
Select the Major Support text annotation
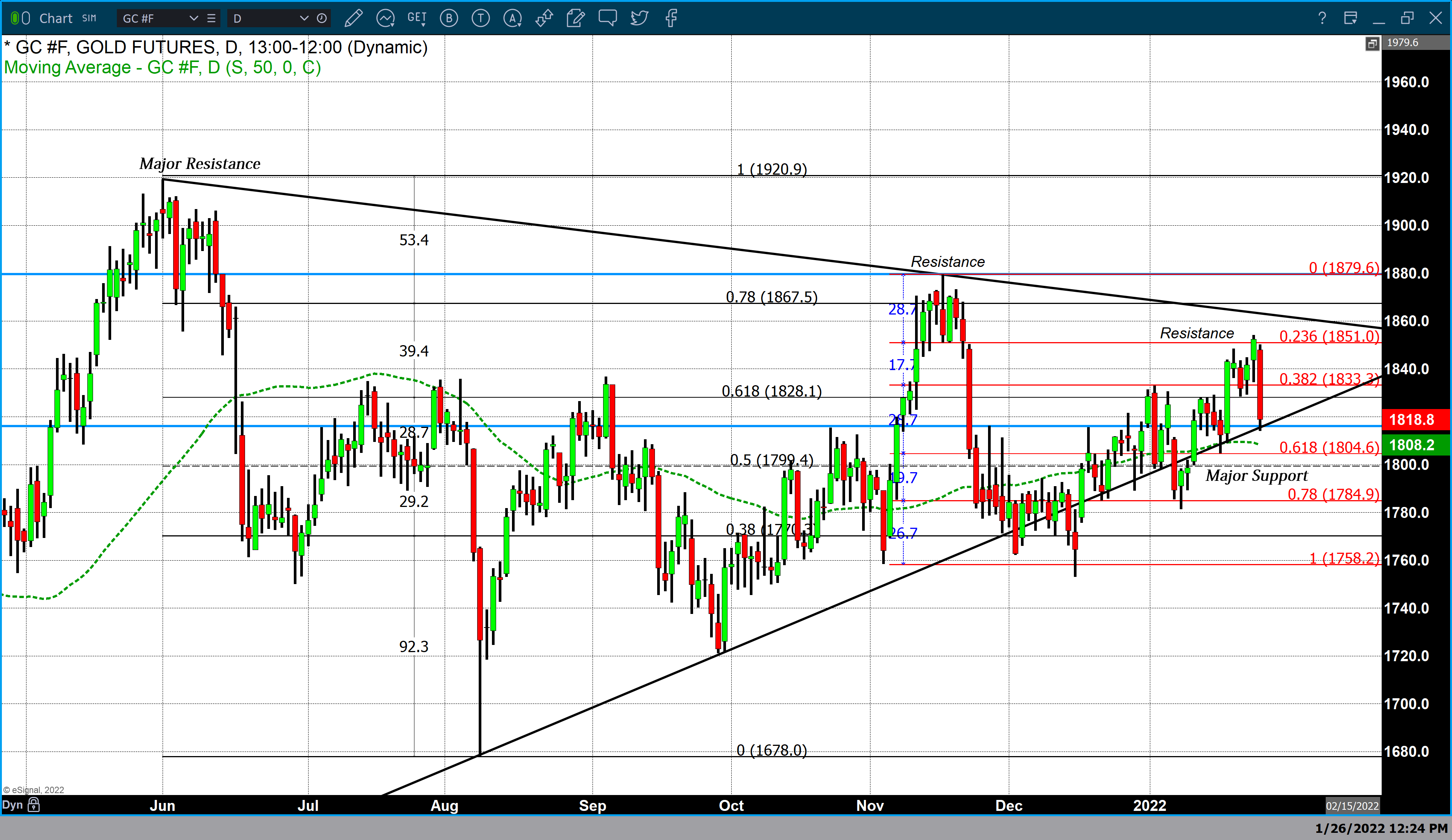(x=1257, y=475)
